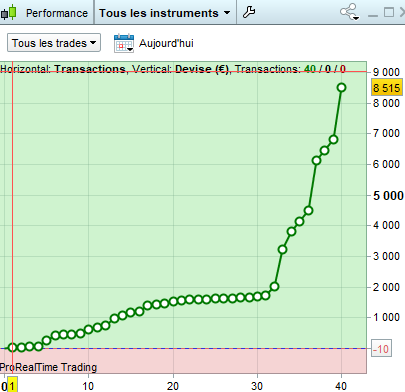Open the calendar date picker icon
The height and width of the screenshot is (392, 405).
point(124,43)
